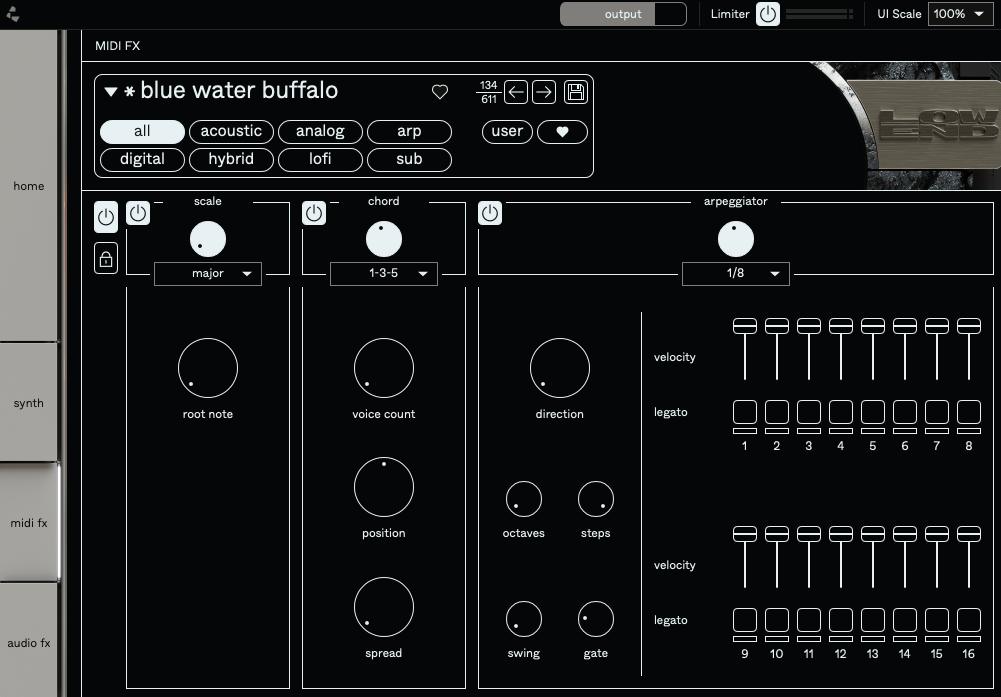Change the arpeggiator rate from 1/8
Image resolution: width=1001 pixels, height=697 pixels.
coord(736,273)
